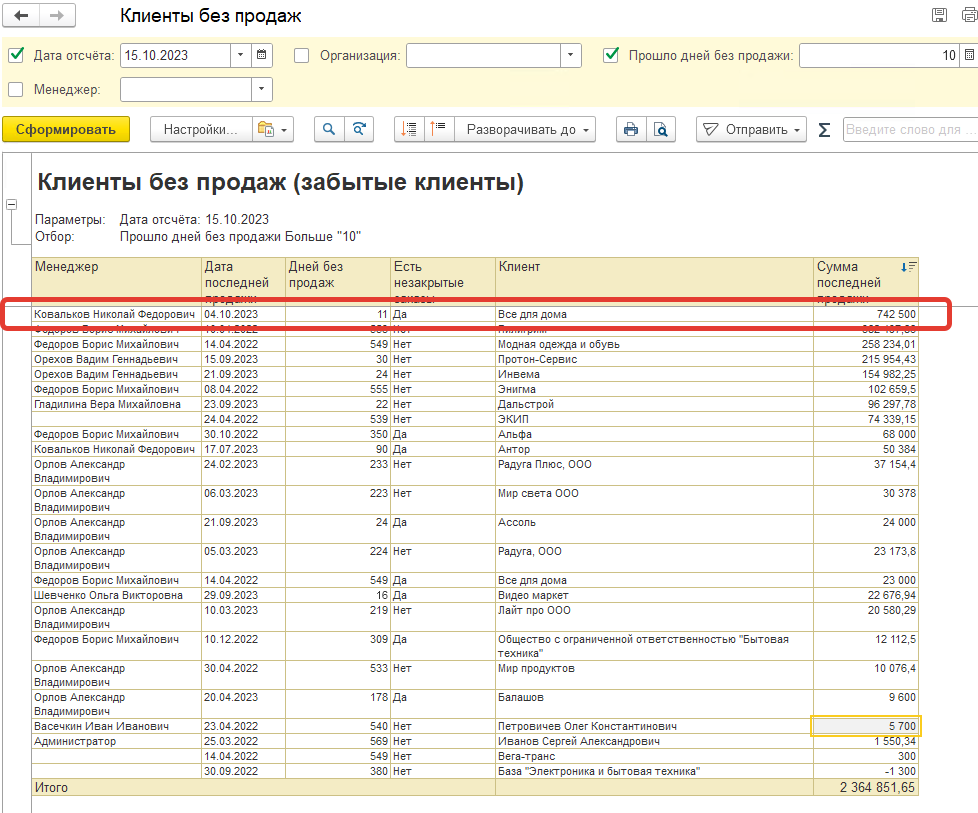Select the 742 500 amount cell
Screen dimensions: 978x813
[866, 314]
